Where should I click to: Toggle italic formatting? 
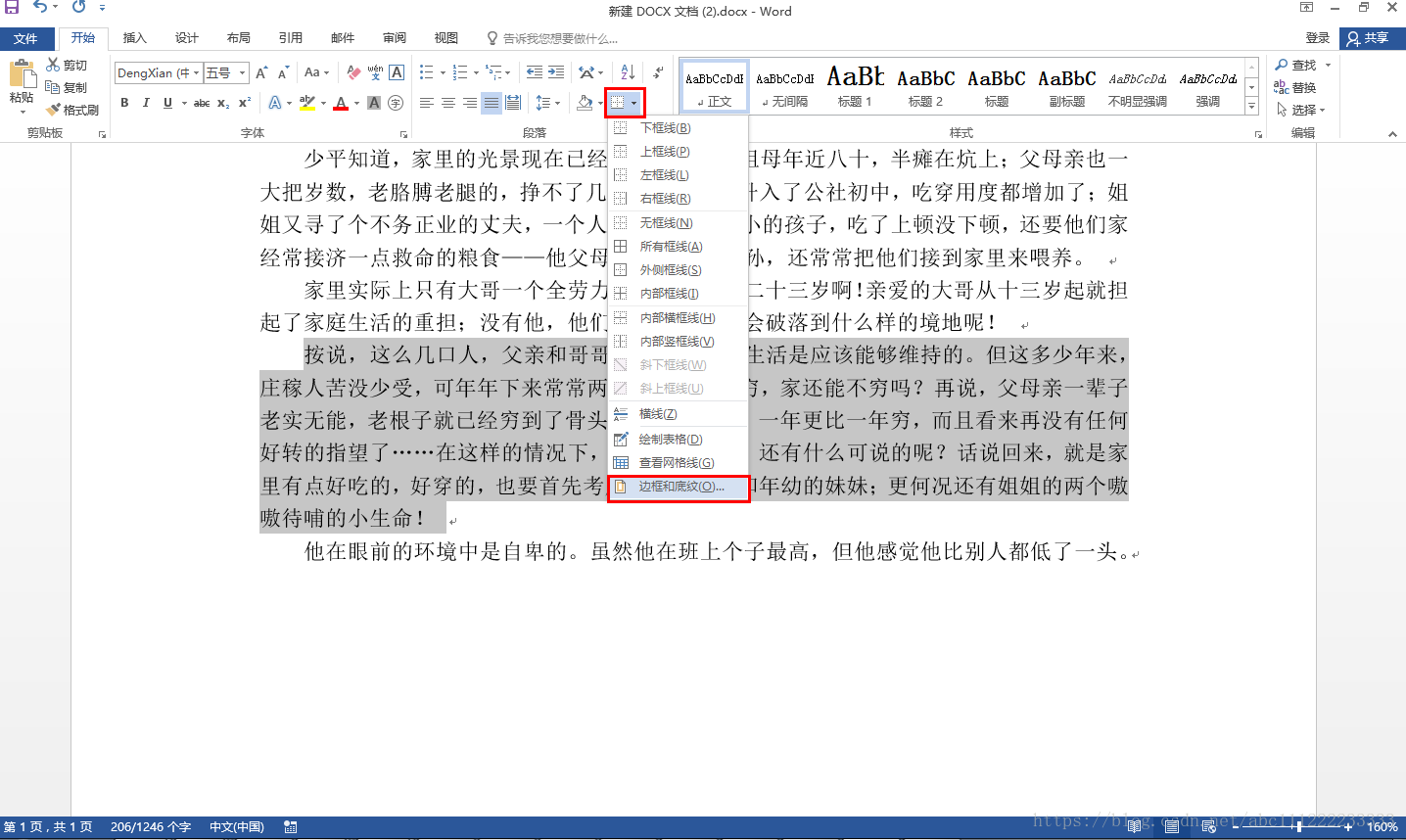click(x=146, y=103)
